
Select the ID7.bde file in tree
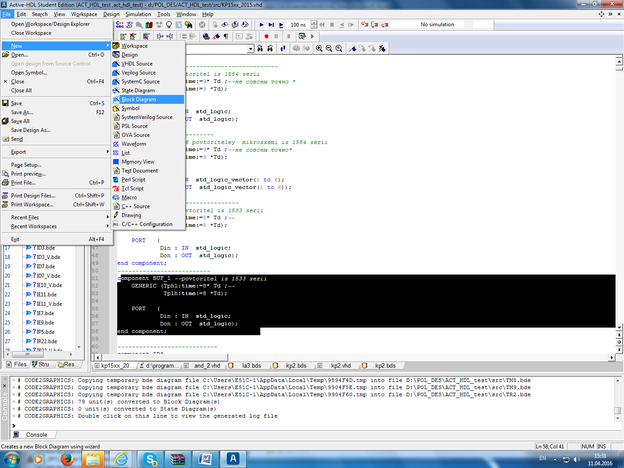[47, 267]
